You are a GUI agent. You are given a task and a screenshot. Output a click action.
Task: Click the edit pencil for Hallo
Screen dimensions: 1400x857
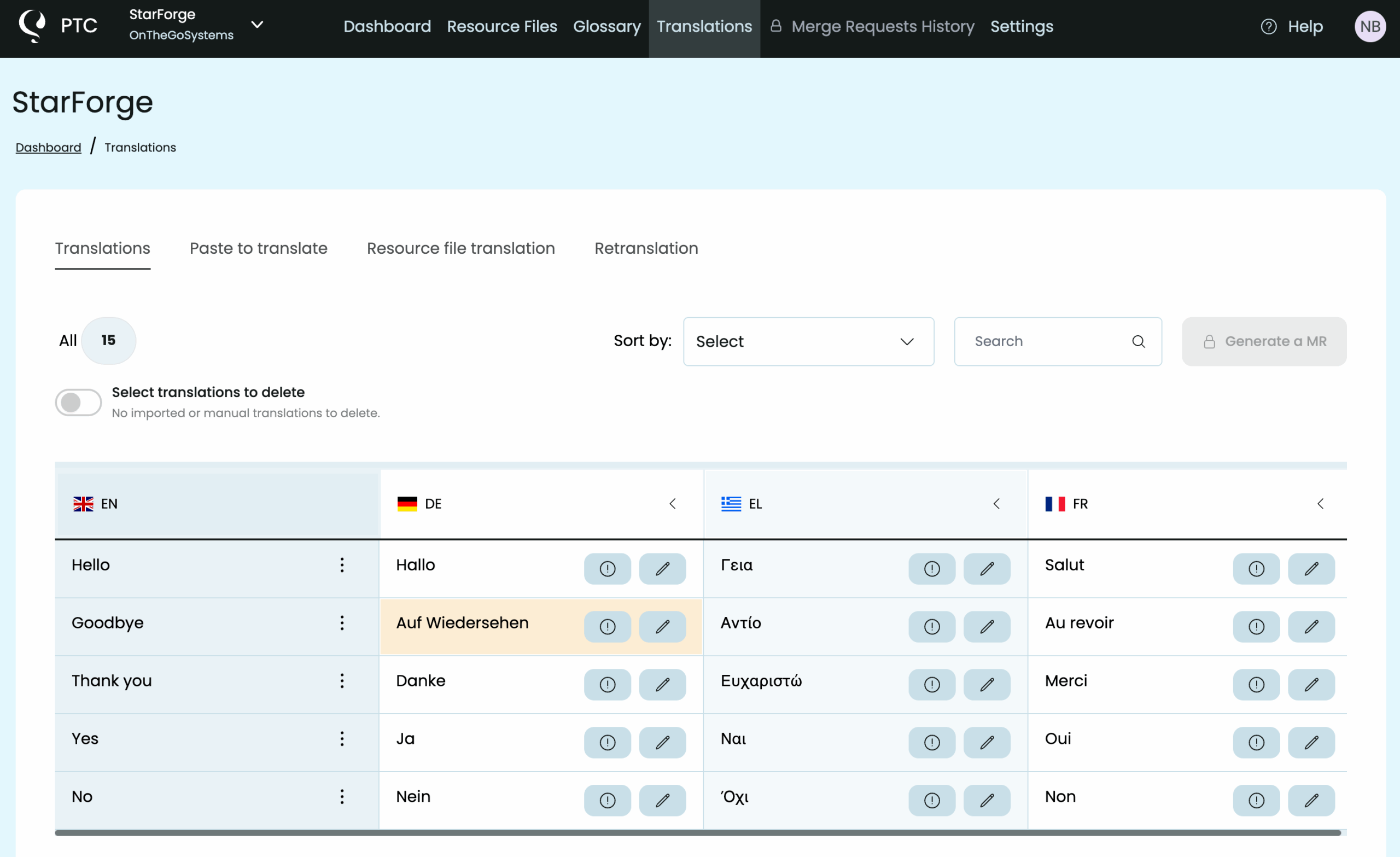[662, 568]
